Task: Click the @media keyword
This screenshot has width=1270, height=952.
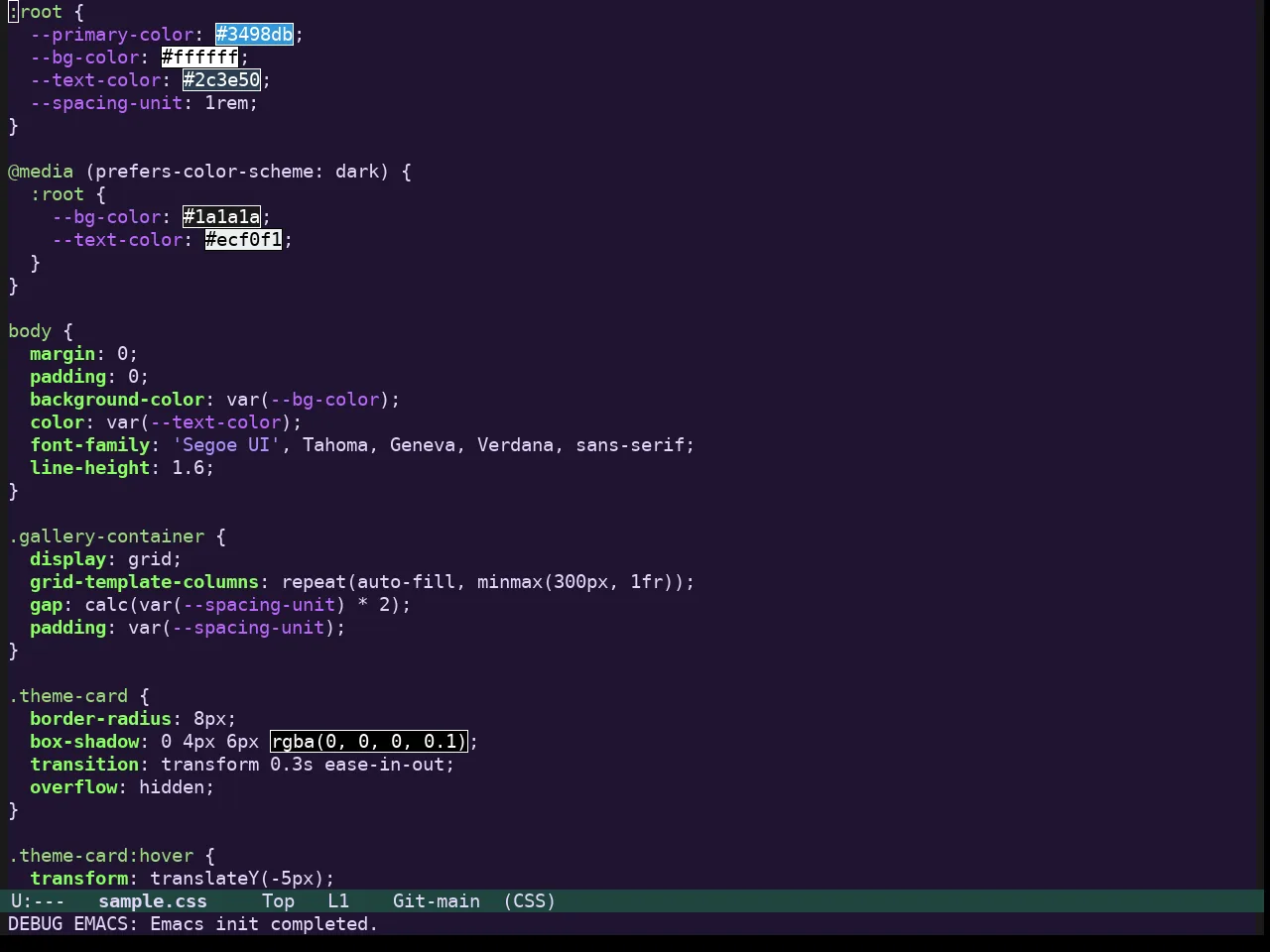Action: tap(41, 172)
